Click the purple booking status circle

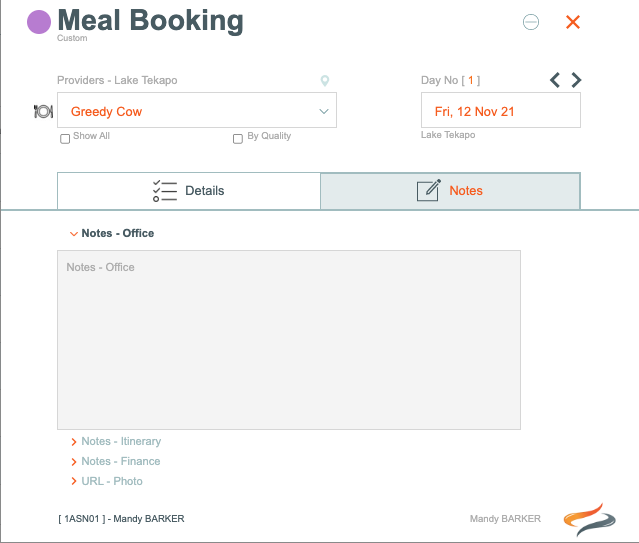[39, 22]
